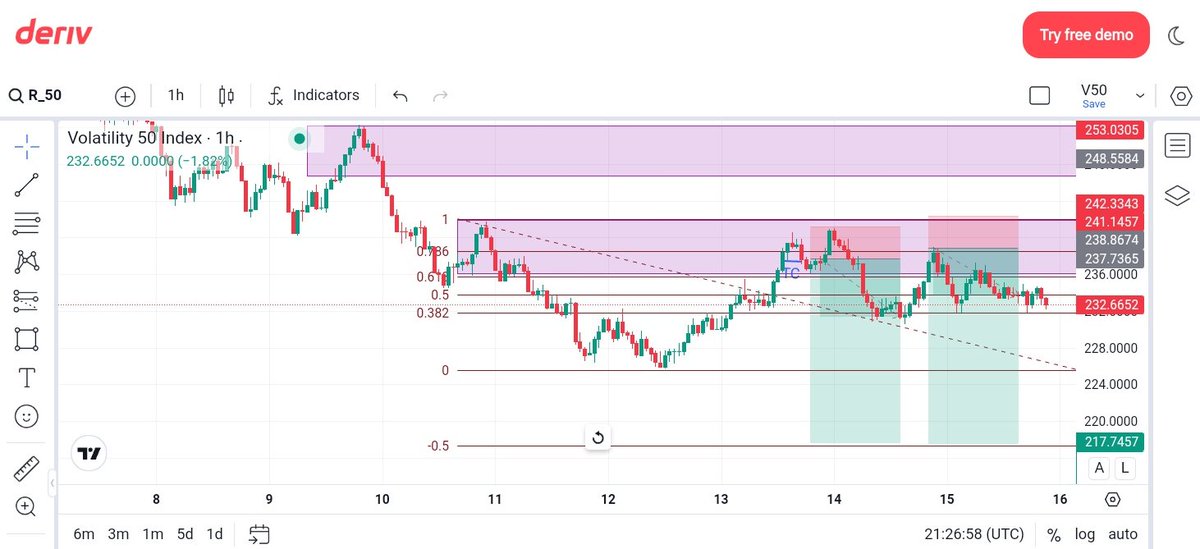Select the crosshair cursor tool
The height and width of the screenshot is (549, 1200).
click(27, 147)
